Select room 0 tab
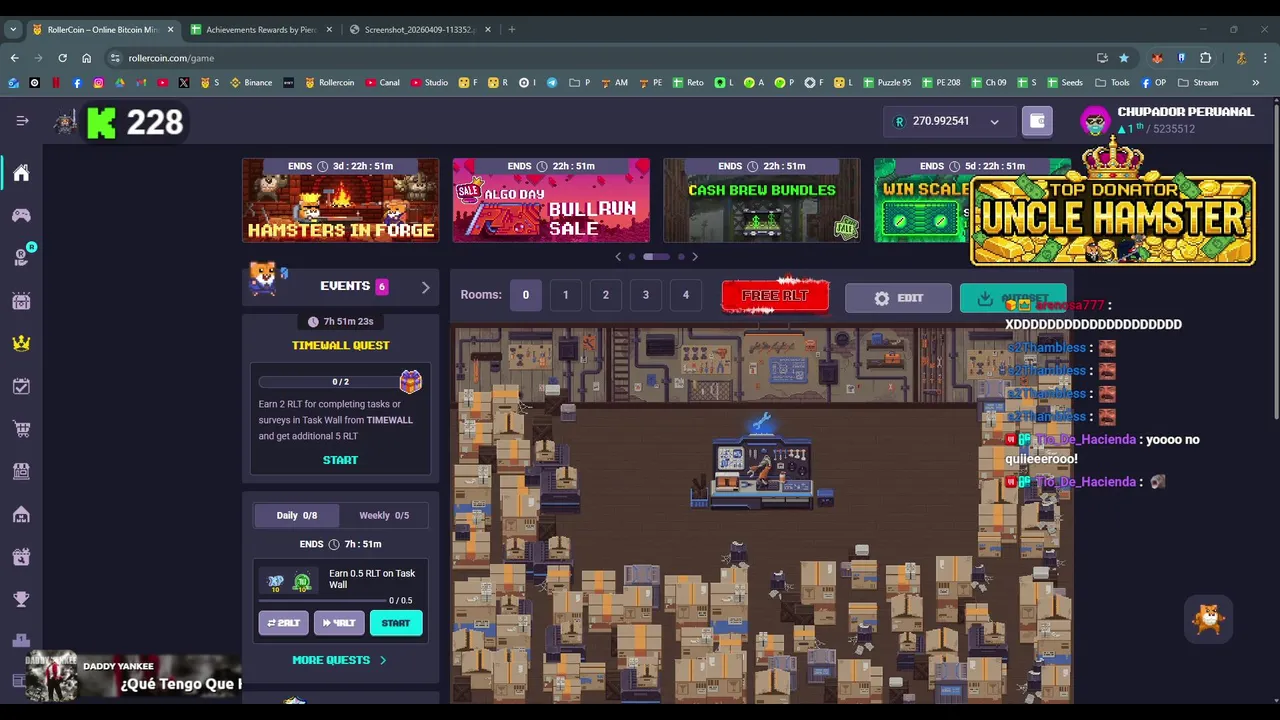This screenshot has height=720, width=1280. pyautogui.click(x=525, y=295)
